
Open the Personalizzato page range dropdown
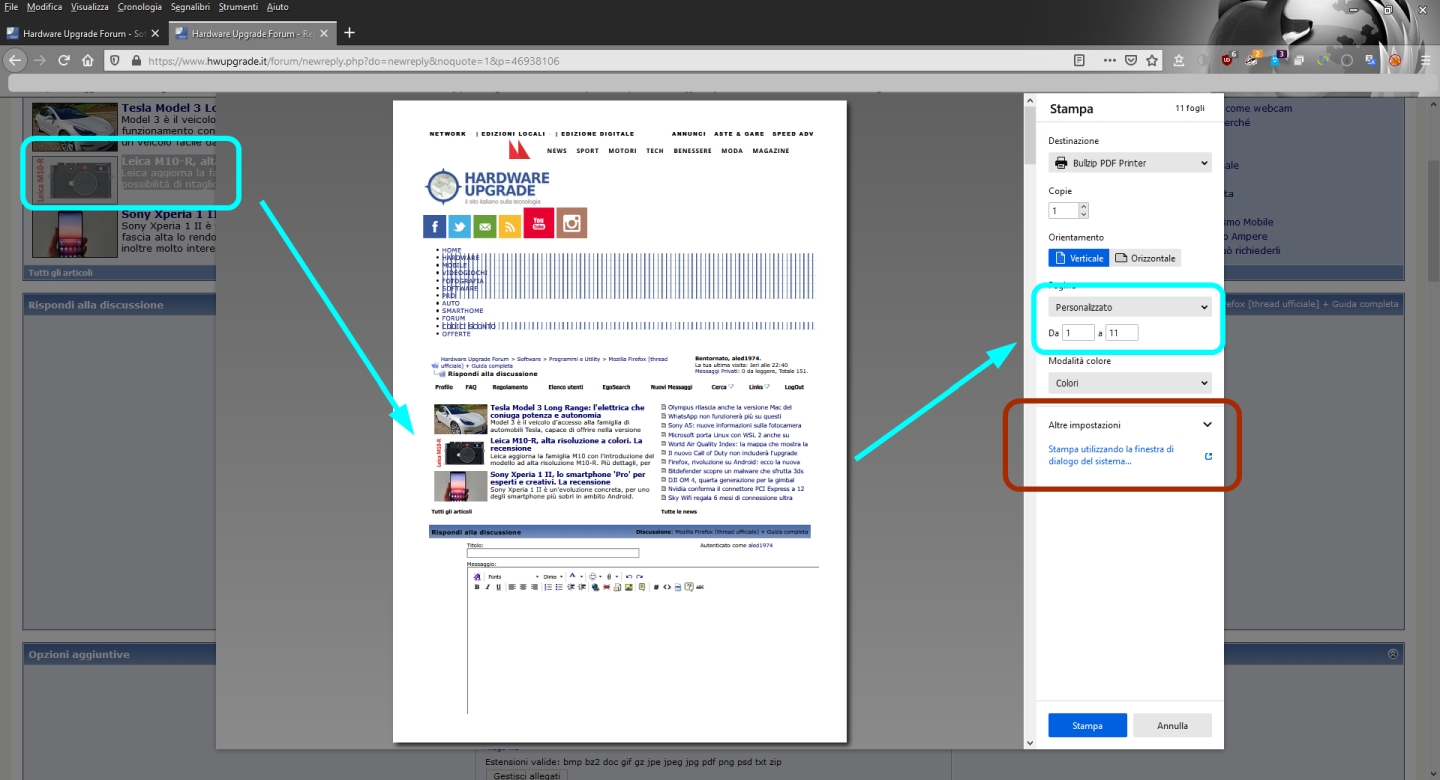tap(1130, 307)
